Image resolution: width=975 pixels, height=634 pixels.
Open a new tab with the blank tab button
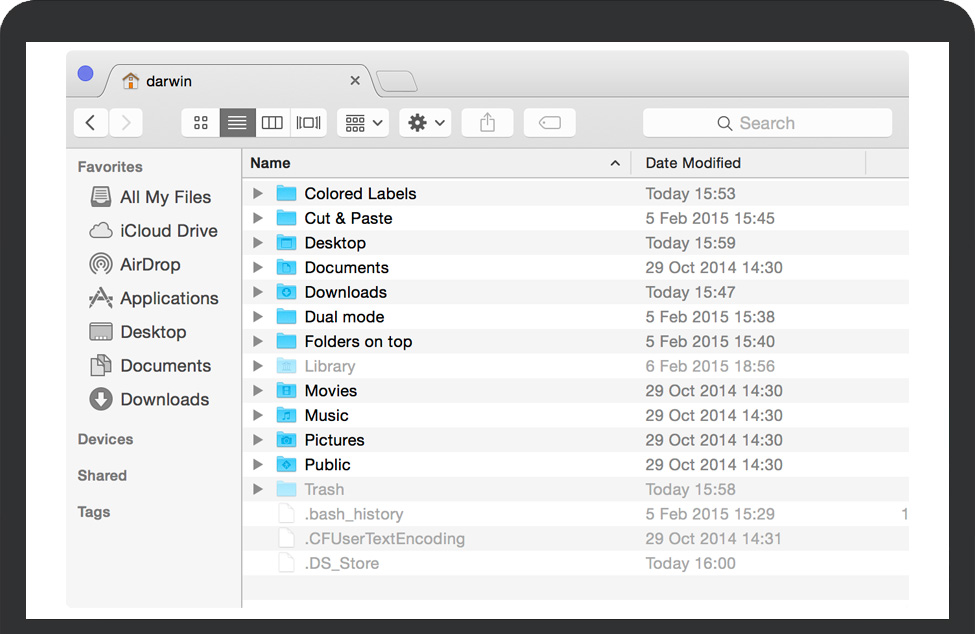[397, 82]
